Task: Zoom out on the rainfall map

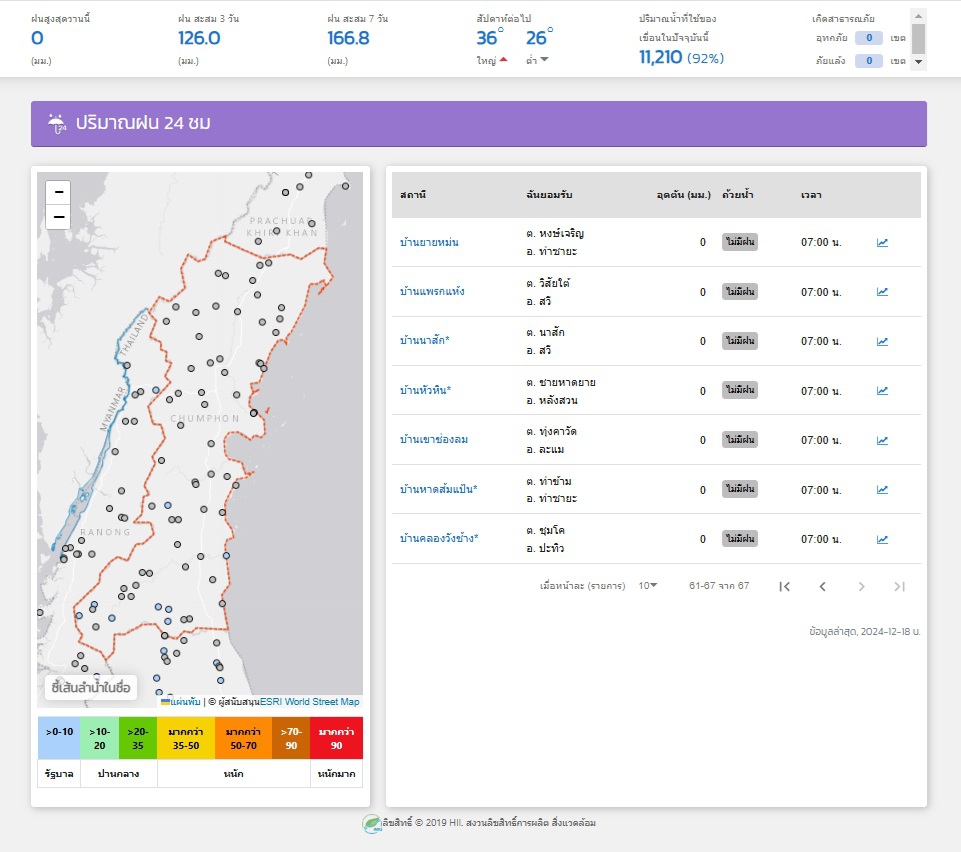Action: click(58, 217)
